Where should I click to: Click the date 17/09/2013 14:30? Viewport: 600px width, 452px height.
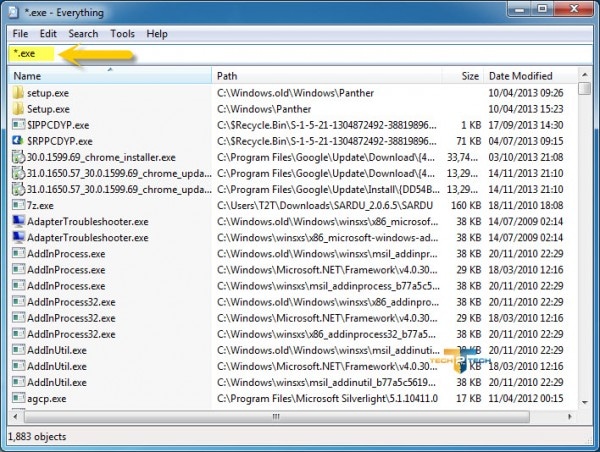(x=526, y=125)
